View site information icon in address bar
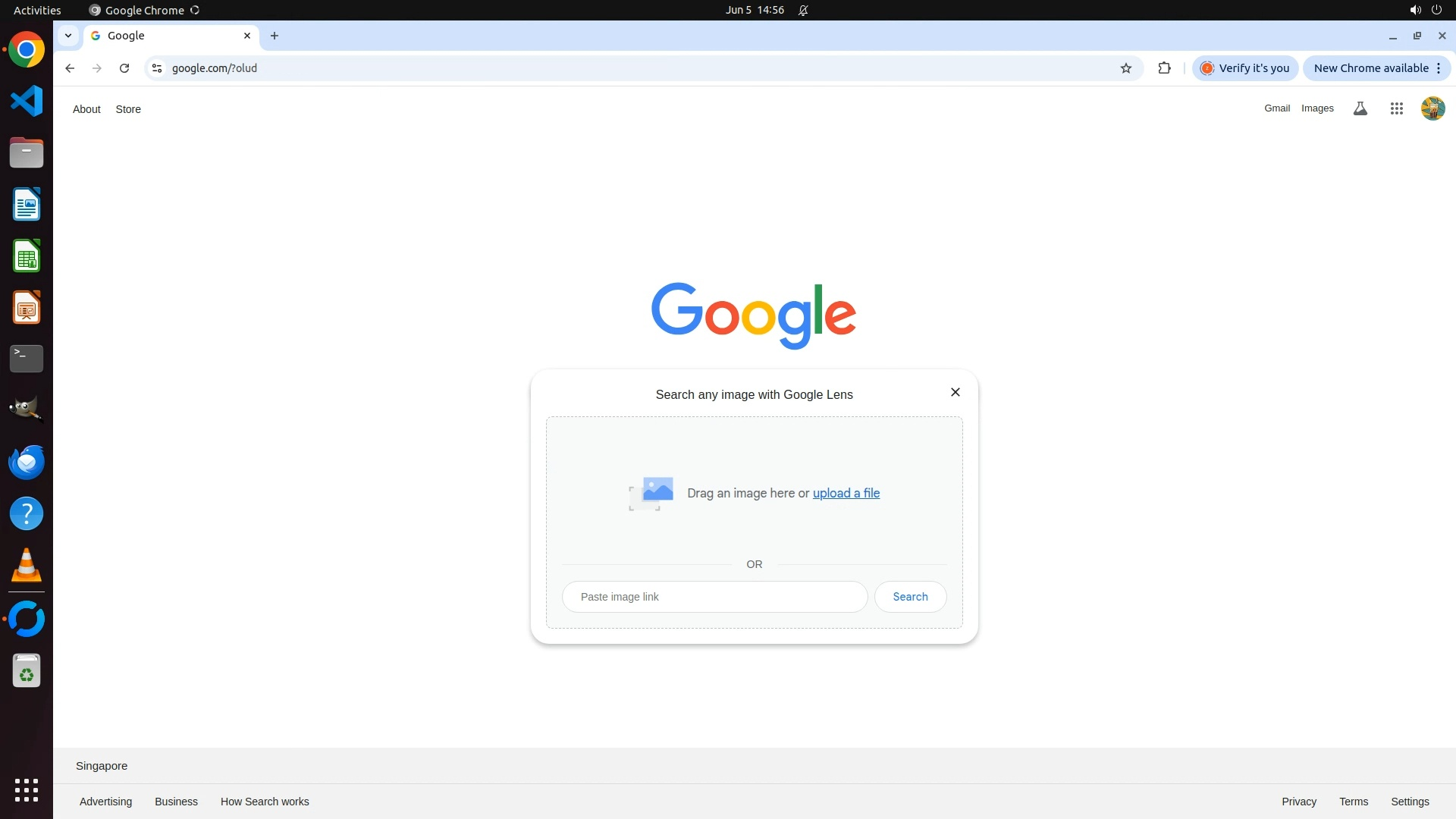The width and height of the screenshot is (1456, 819). point(157,68)
